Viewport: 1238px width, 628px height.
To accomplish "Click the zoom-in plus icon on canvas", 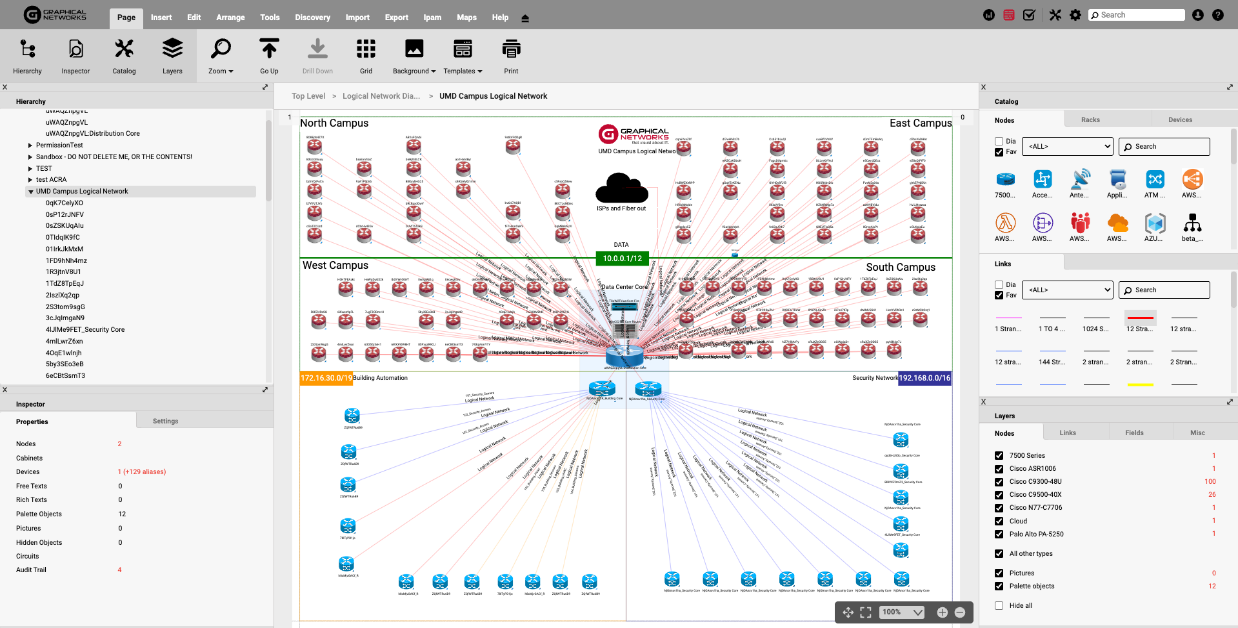I will tap(942, 612).
